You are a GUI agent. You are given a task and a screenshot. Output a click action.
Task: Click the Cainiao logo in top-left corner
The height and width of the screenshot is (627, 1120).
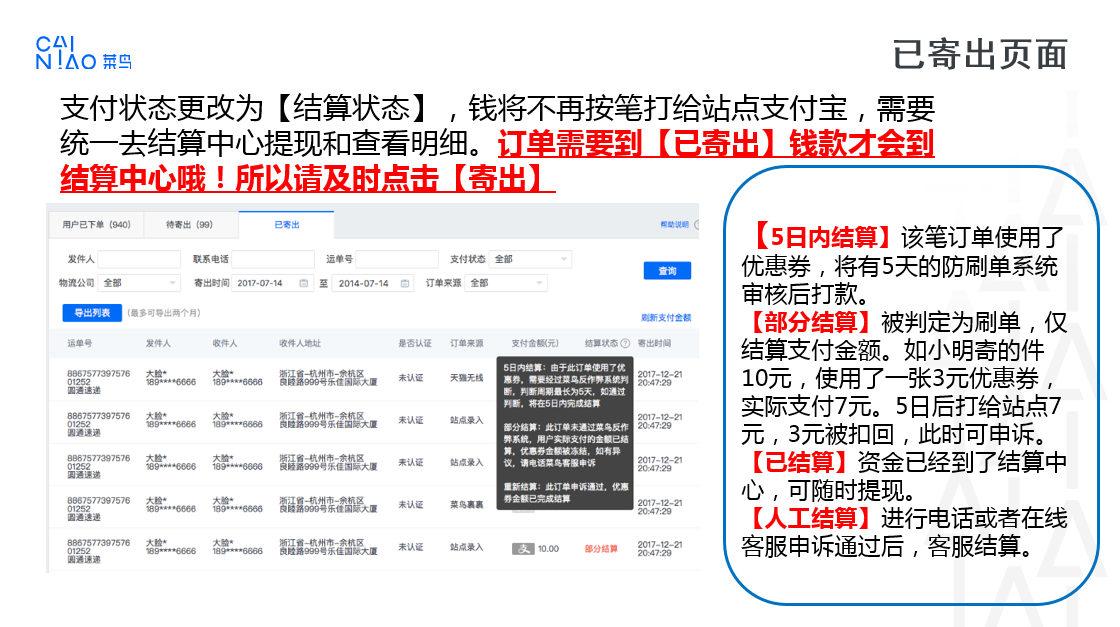(83, 53)
